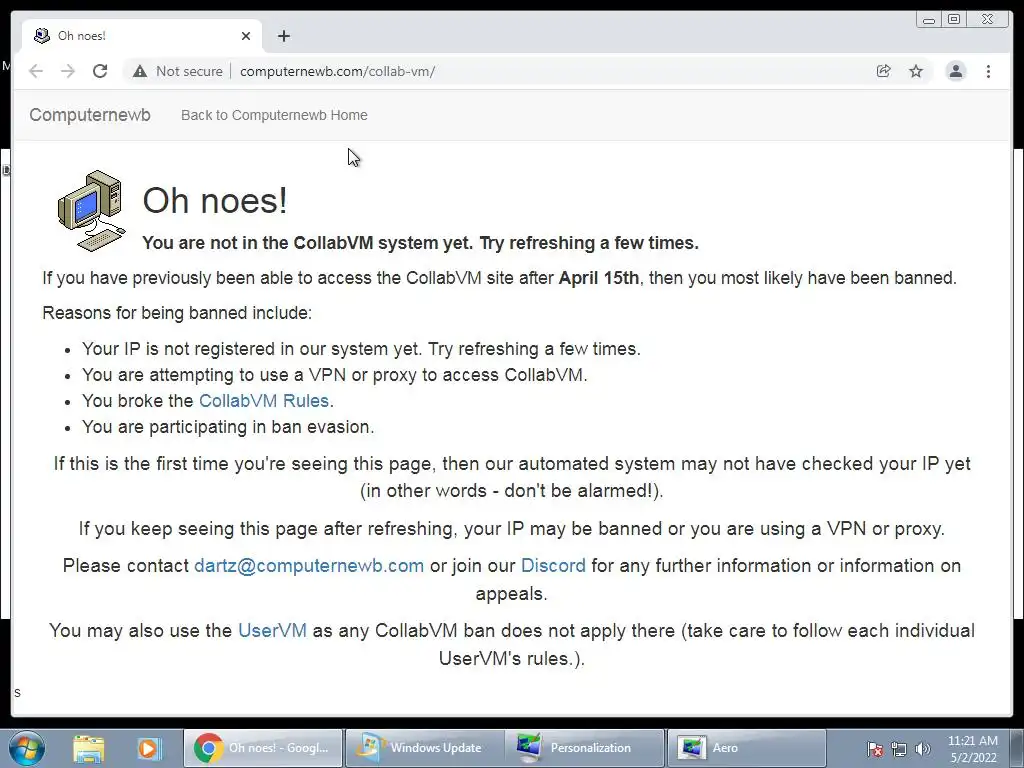The height and width of the screenshot is (768, 1024).
Task: Email dartz@computernewb.com link
Action: click(309, 566)
